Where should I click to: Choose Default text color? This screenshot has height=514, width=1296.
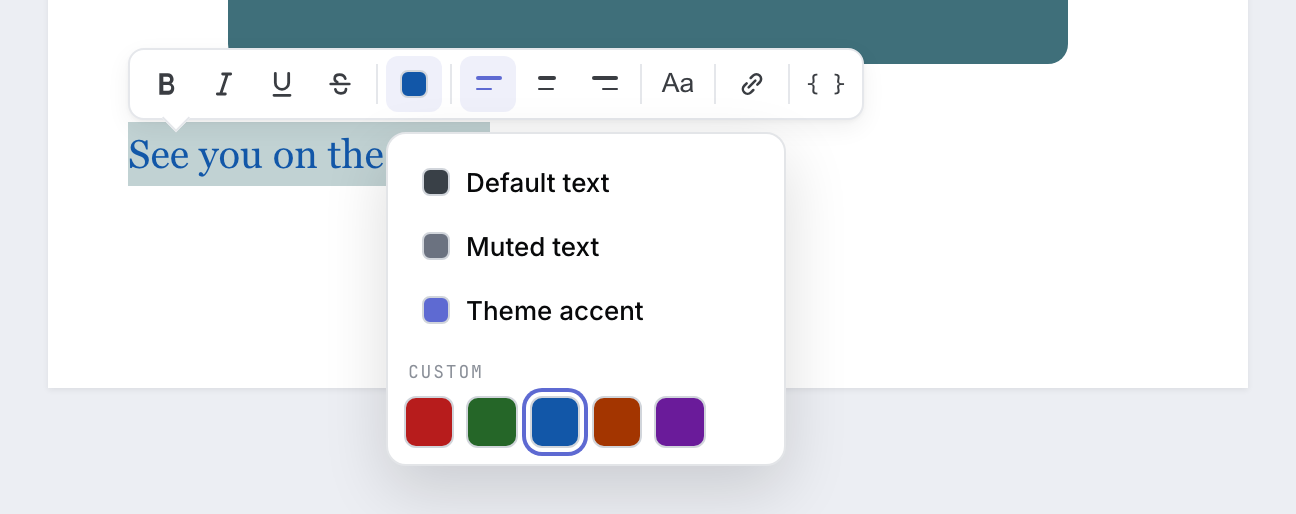click(x=586, y=183)
